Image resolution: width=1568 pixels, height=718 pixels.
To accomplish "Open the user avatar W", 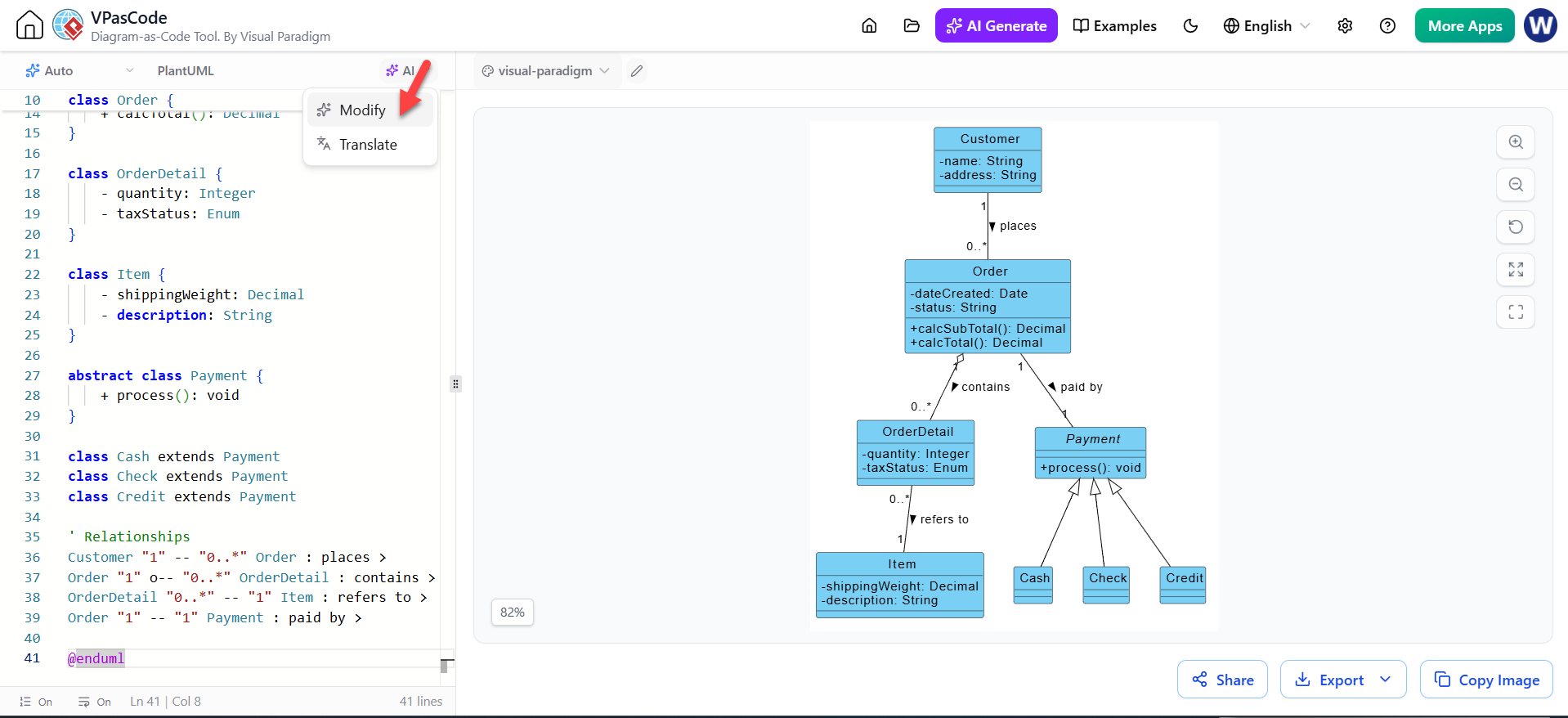I will pyautogui.click(x=1540, y=25).
